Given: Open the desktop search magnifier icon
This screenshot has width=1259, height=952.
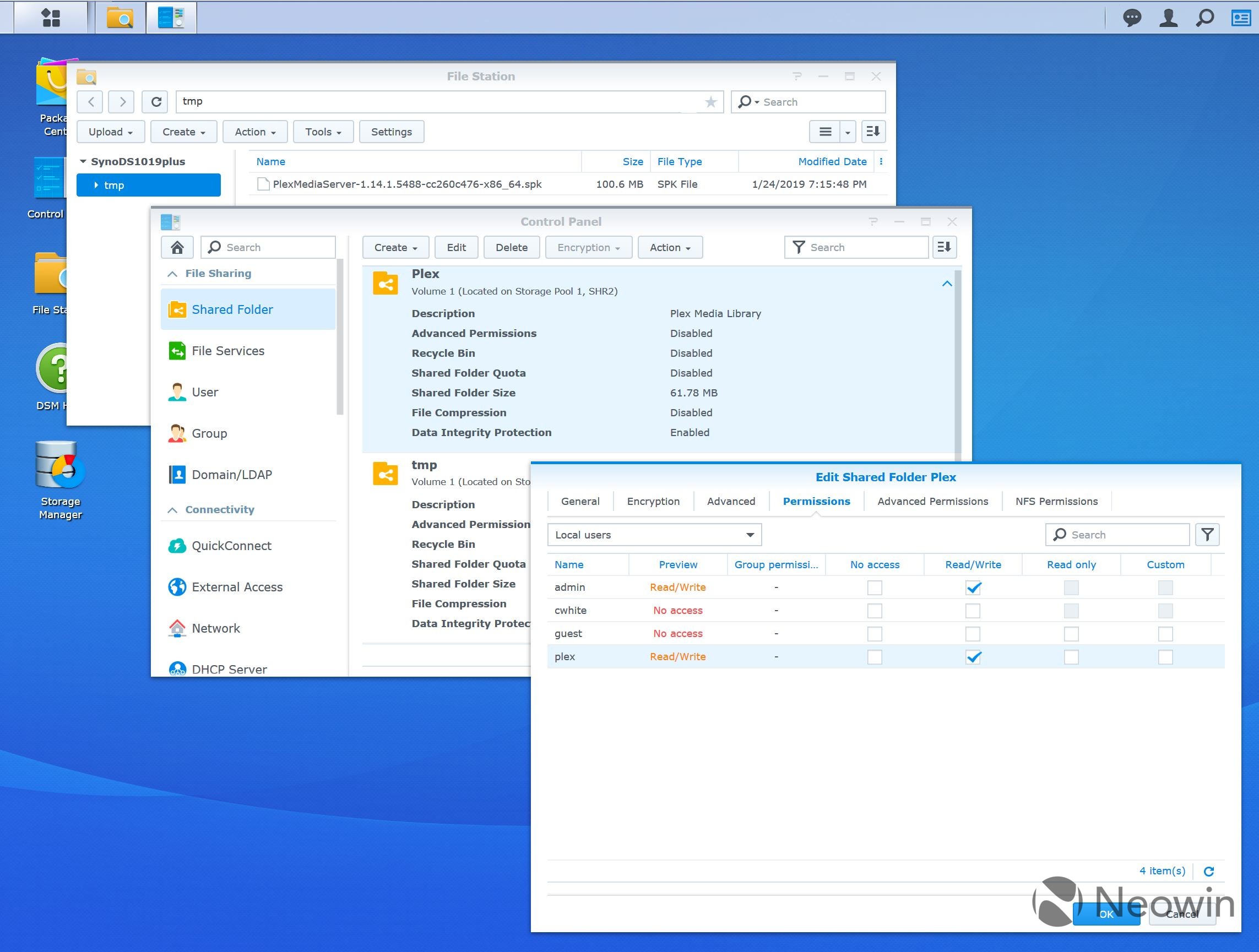Looking at the screenshot, I should tap(1205, 18).
